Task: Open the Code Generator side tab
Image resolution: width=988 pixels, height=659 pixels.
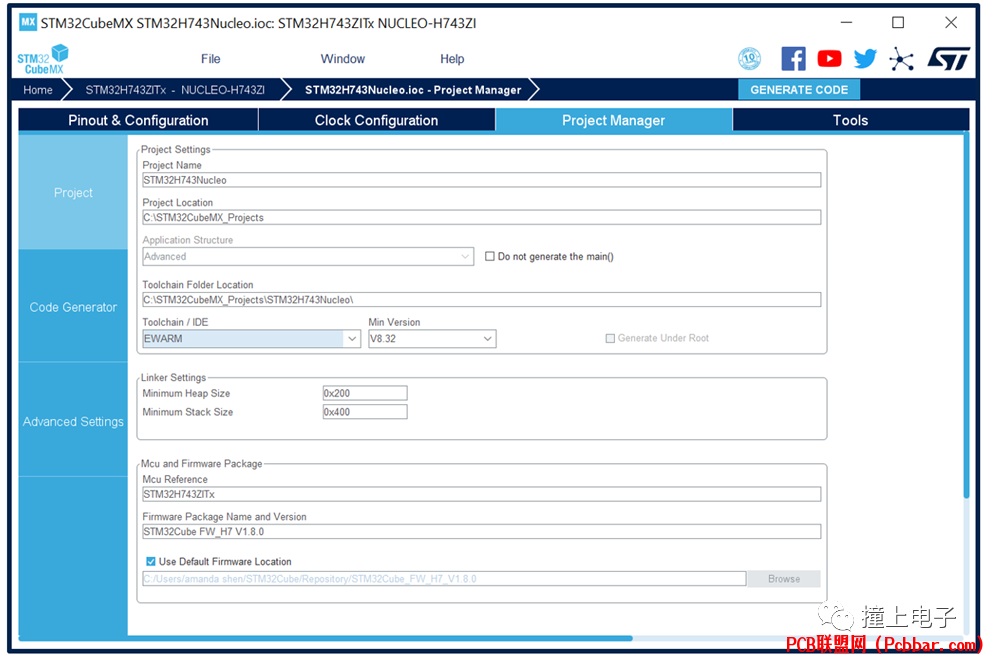Action: point(73,307)
